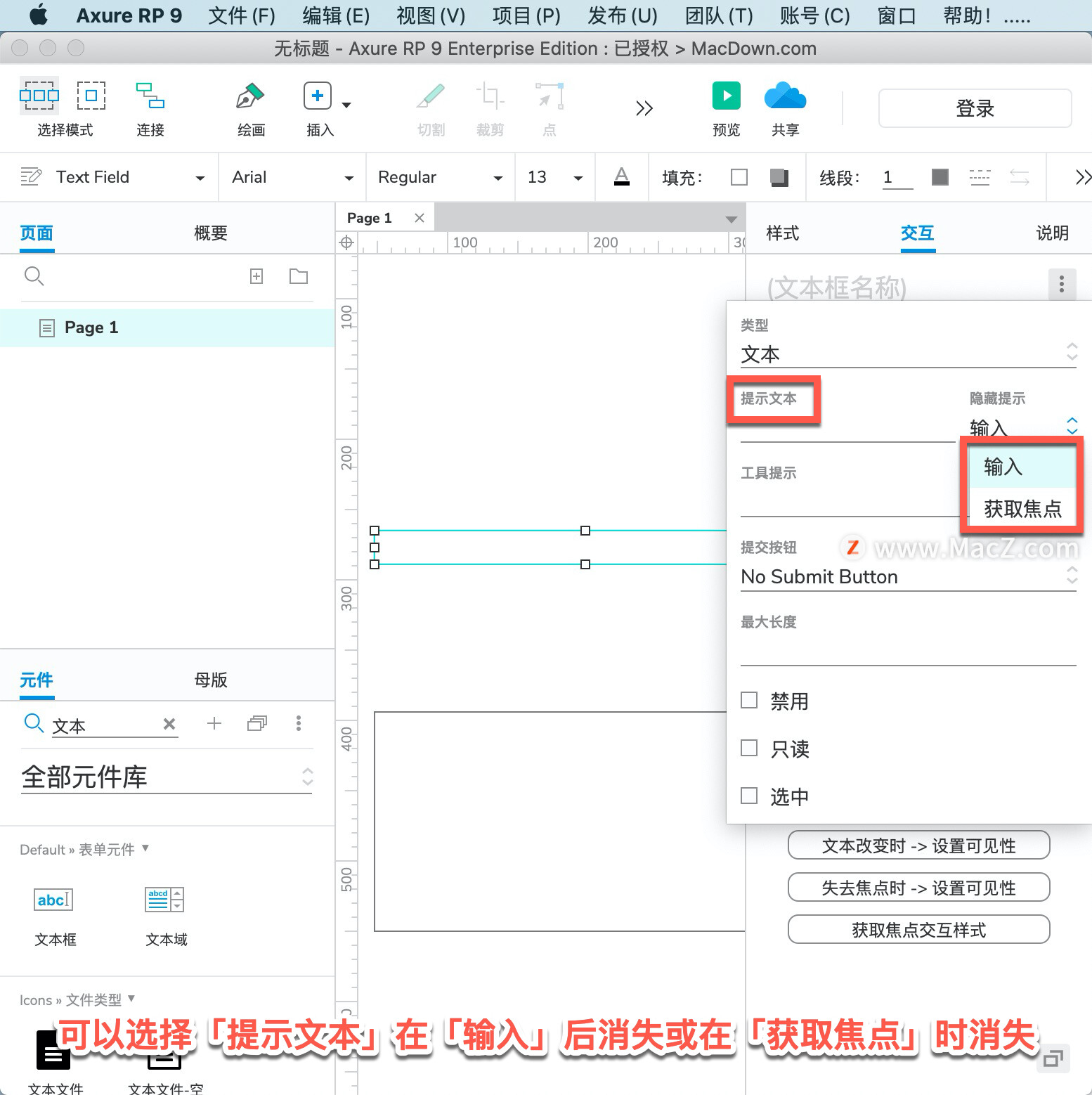Select the Draw pen tool (绘画)
This screenshot has width=1092, height=1095.
pyautogui.click(x=250, y=96)
